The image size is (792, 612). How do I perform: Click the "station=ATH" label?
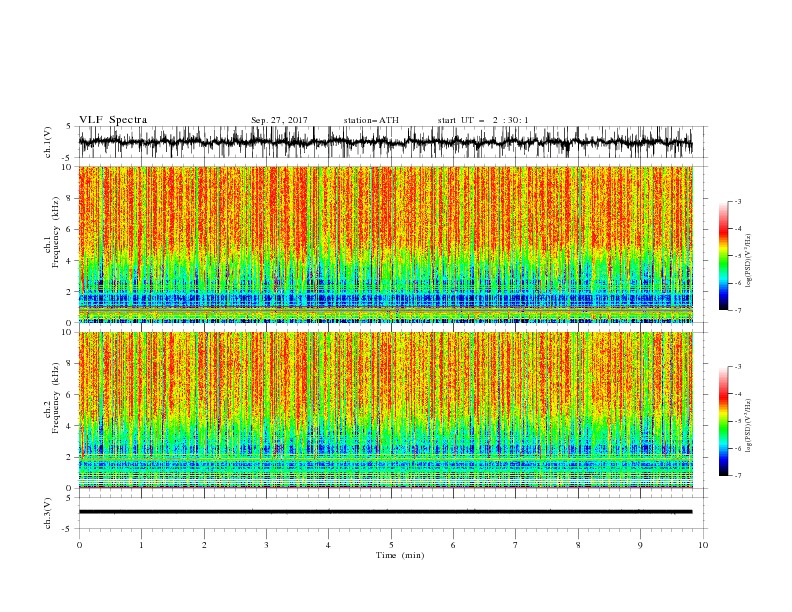371,120
